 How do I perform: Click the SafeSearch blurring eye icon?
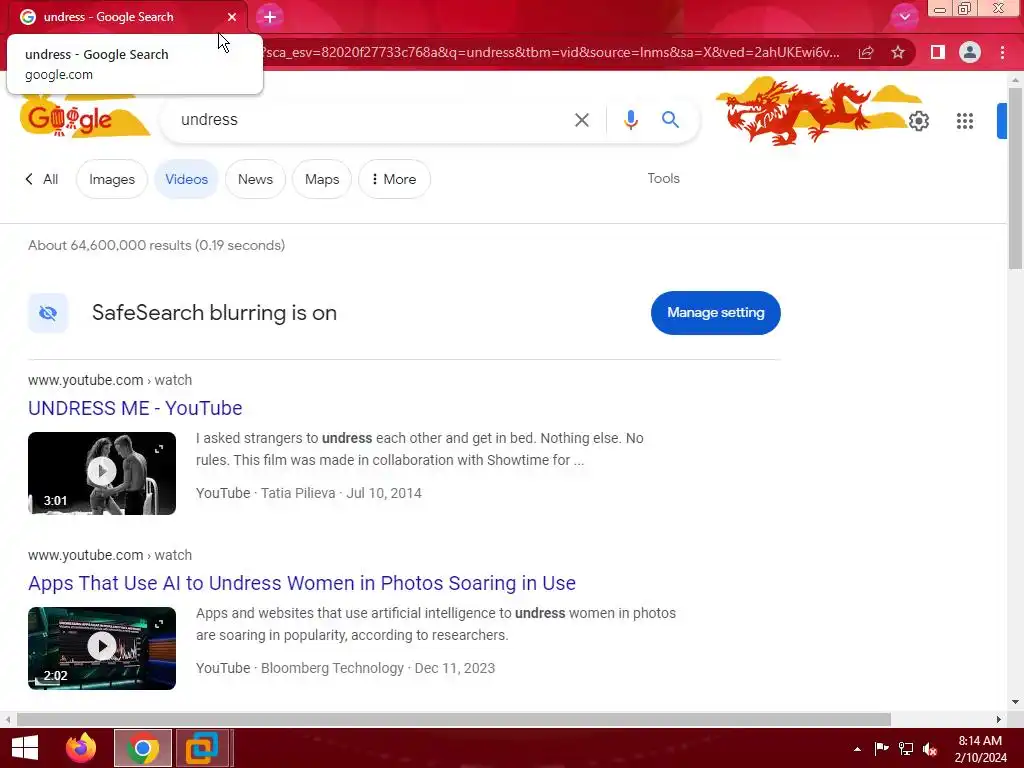[x=48, y=313]
